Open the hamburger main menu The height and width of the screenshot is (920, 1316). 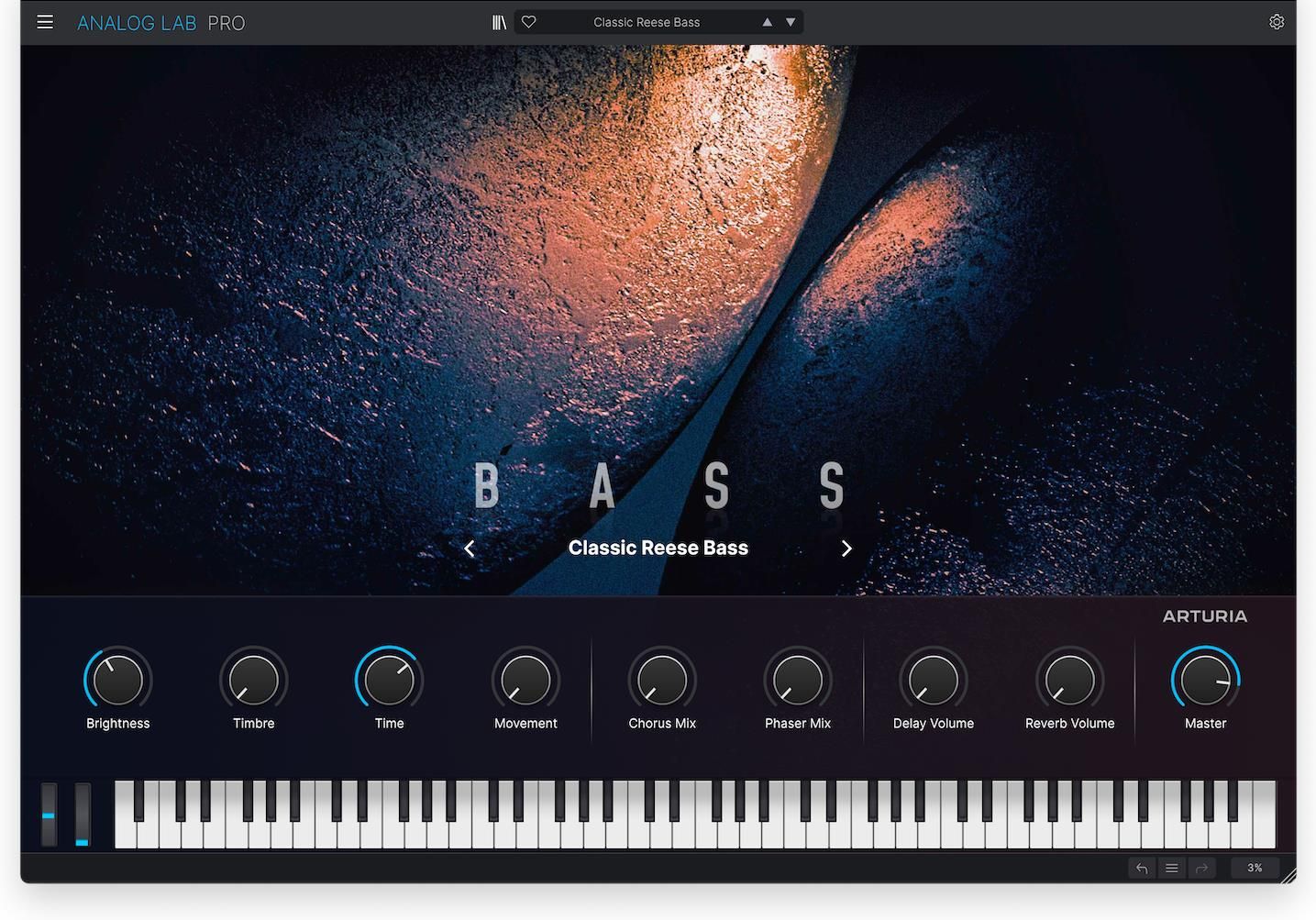[x=45, y=22]
